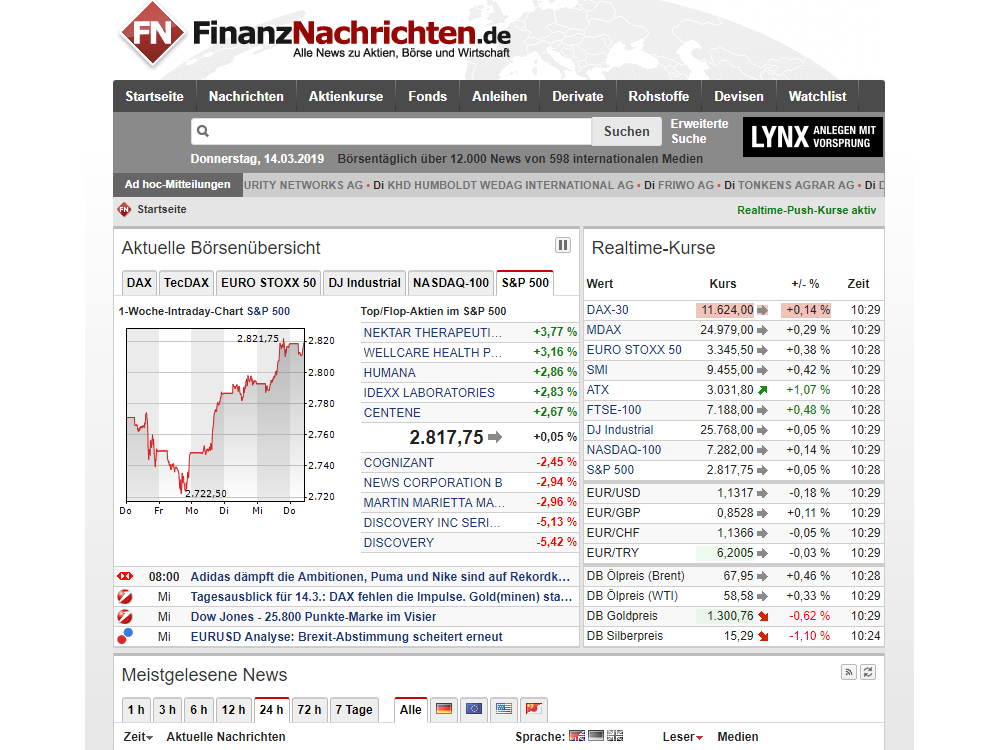Filter news by German flag
Viewport: 1000px width, 750px height.
click(x=444, y=709)
